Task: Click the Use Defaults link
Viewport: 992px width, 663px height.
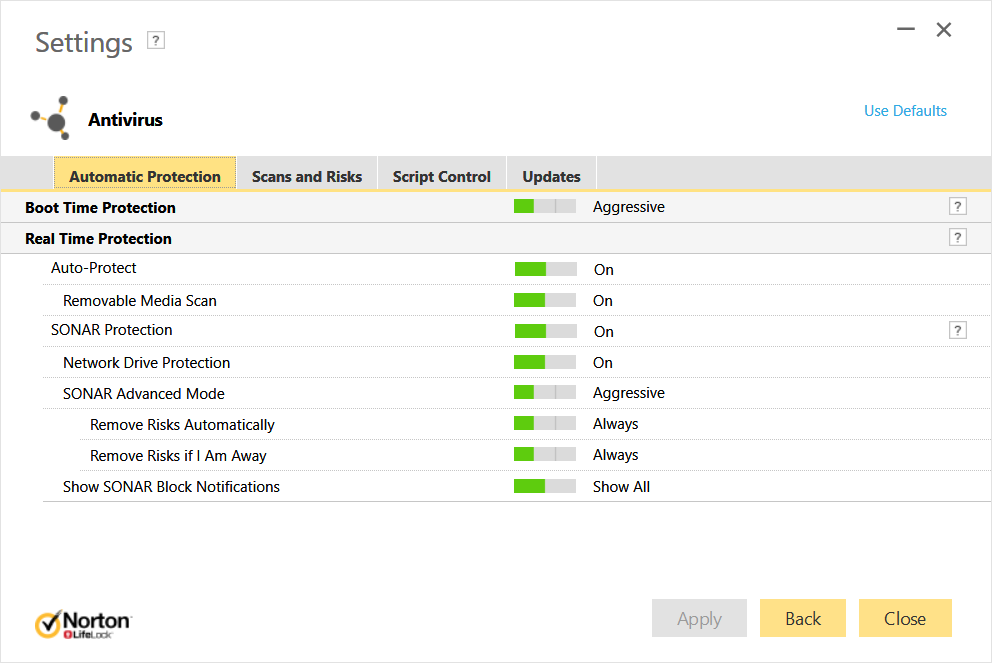Action: coord(905,111)
